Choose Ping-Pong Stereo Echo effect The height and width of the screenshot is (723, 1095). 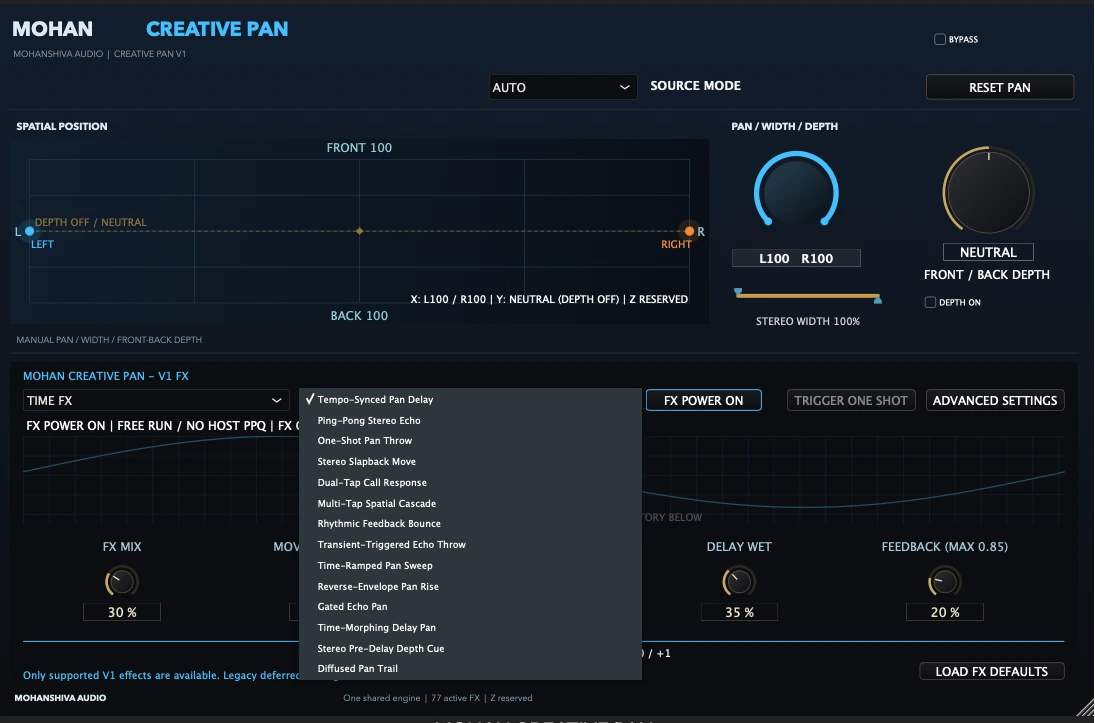pyautogui.click(x=470, y=421)
